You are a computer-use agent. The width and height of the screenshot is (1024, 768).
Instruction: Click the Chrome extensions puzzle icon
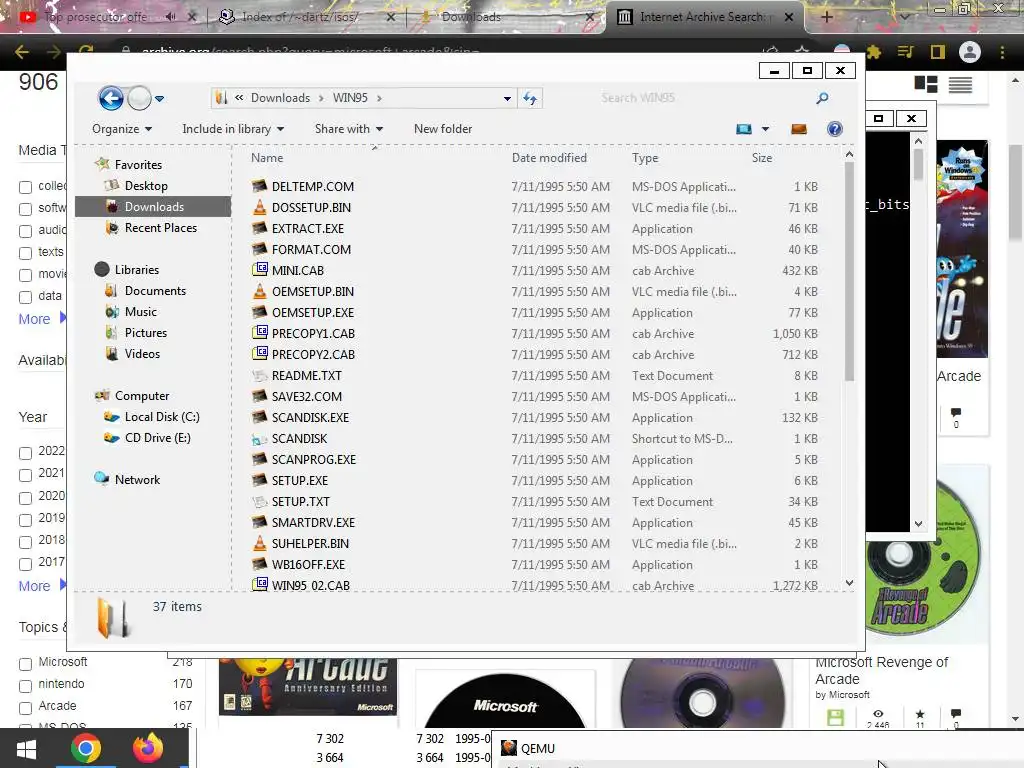(873, 52)
